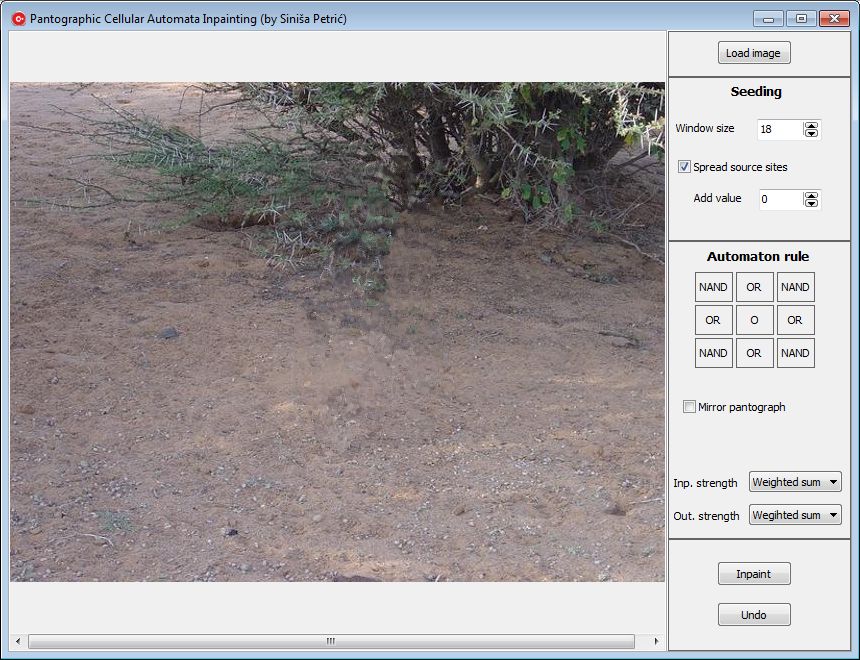Screen dimensions: 860x660
Task: Click horizontal scrollbar right arrow
Action: (657, 641)
